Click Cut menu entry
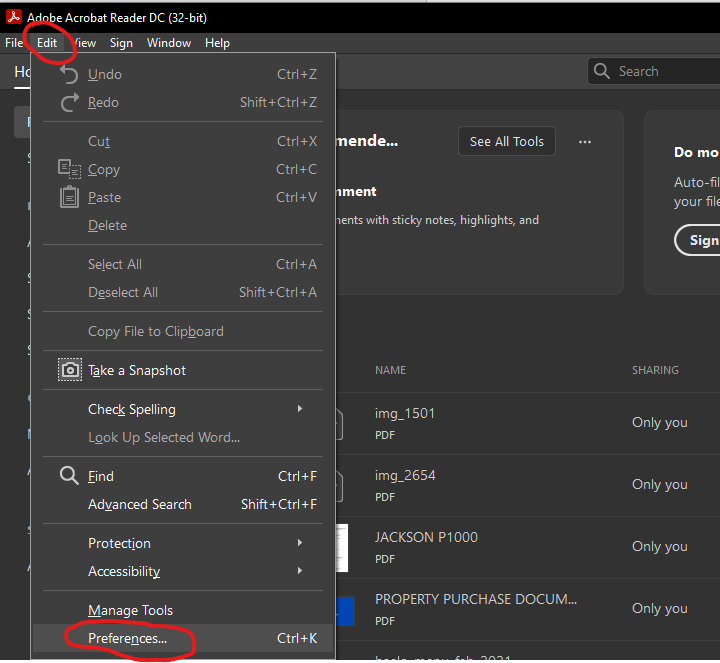720x663 pixels. click(x=183, y=141)
